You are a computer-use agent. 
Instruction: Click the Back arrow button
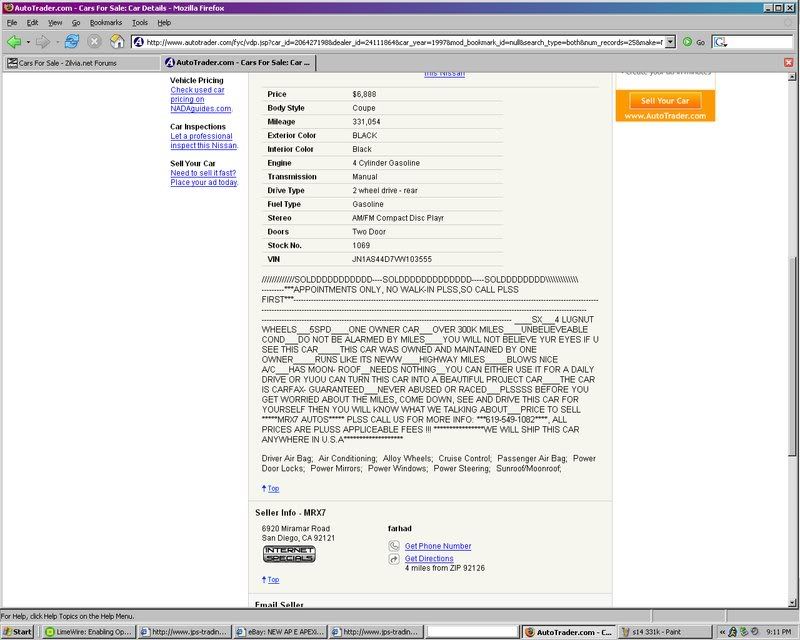[14, 42]
